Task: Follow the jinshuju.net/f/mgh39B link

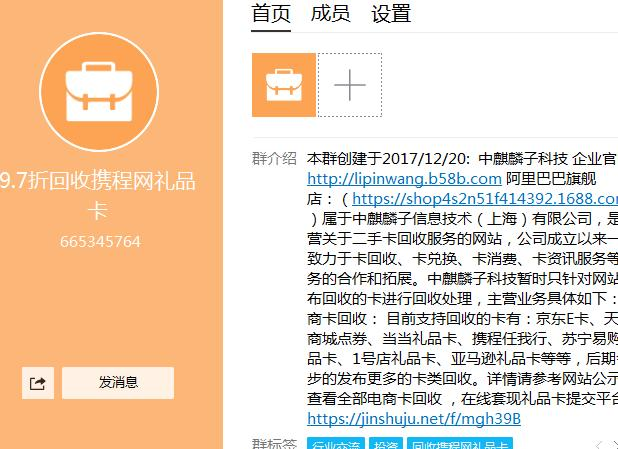Action: [414, 418]
